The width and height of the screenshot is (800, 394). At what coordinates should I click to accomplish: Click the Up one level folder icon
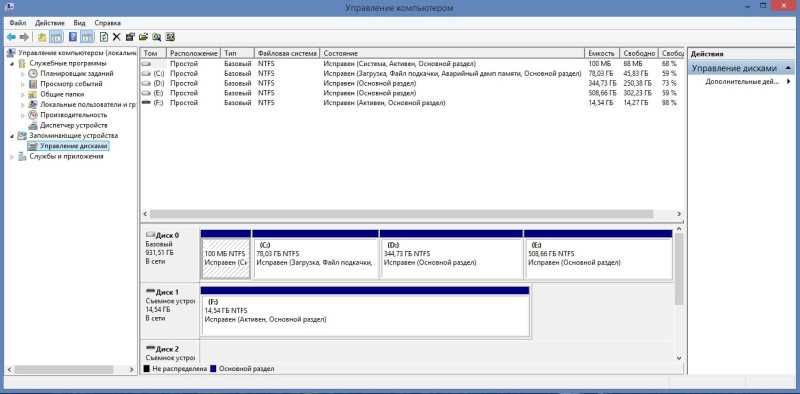pyautogui.click(x=42, y=37)
